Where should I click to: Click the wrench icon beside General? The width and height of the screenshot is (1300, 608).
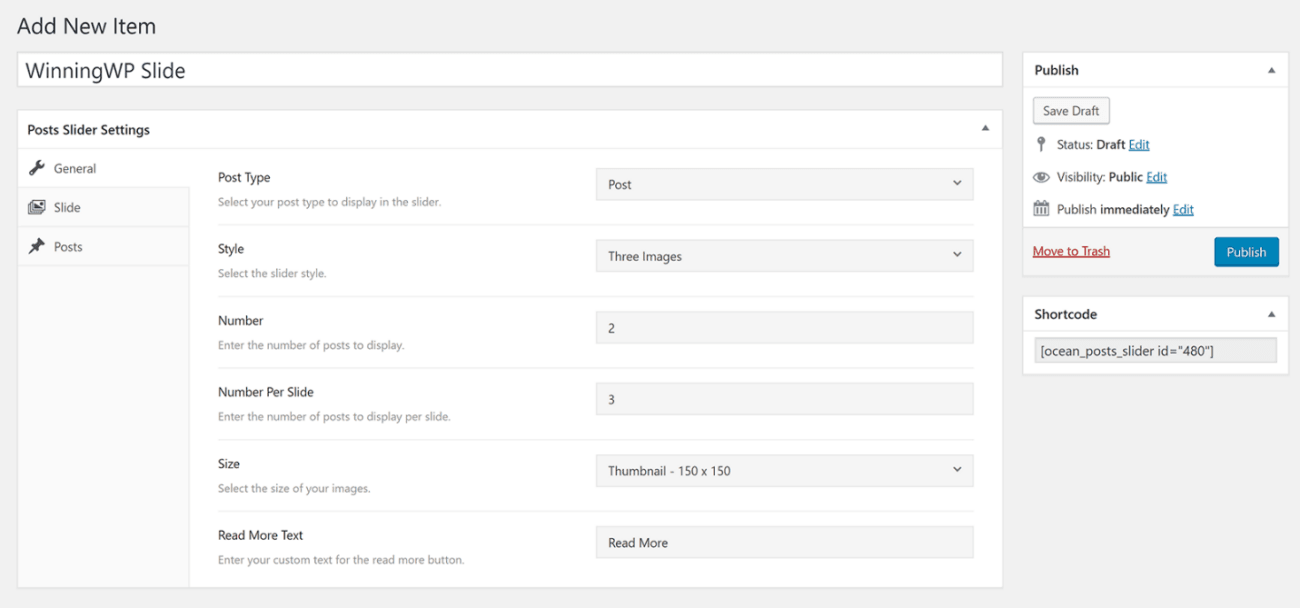click(x=37, y=168)
